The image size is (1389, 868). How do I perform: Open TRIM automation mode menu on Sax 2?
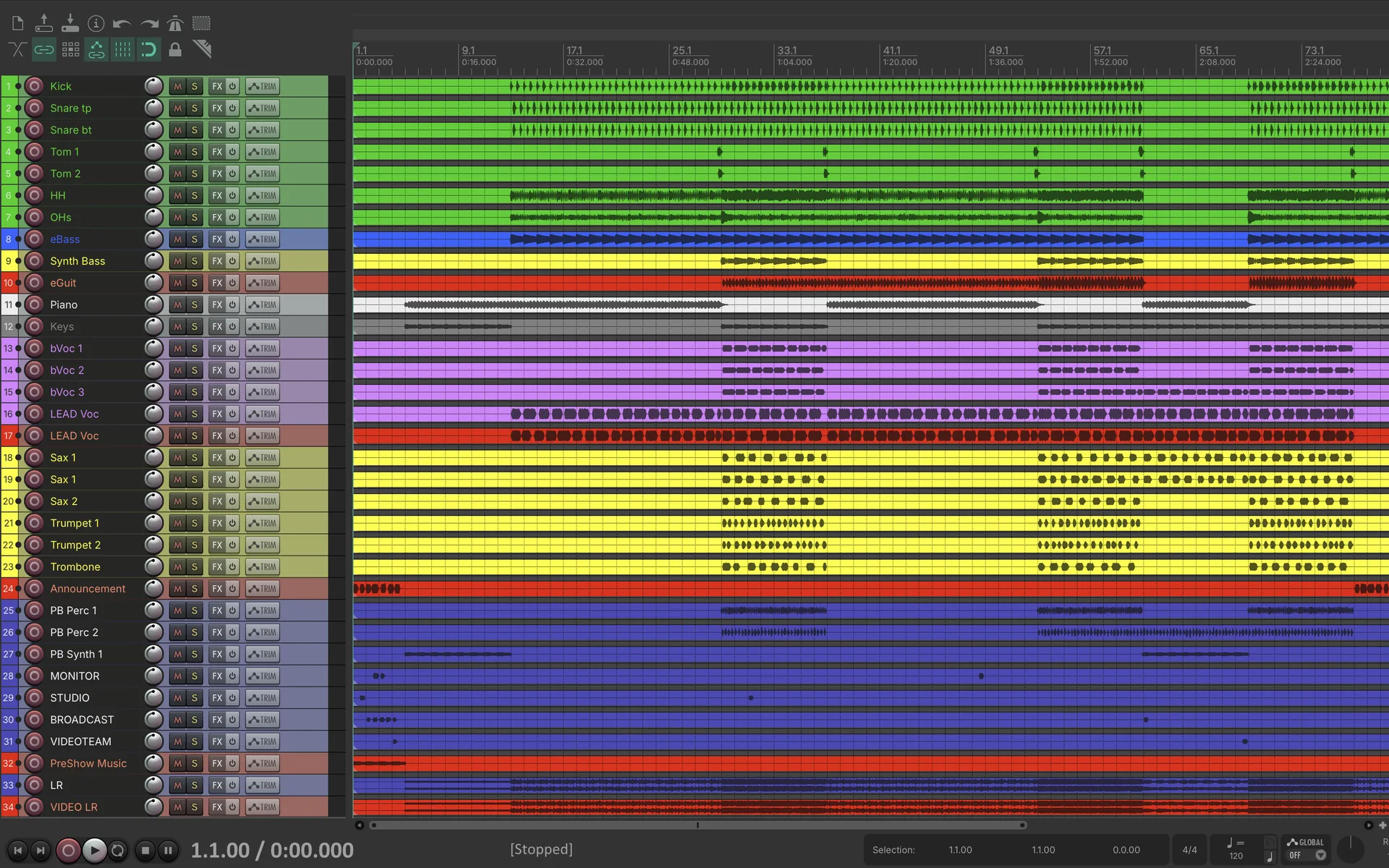262,501
